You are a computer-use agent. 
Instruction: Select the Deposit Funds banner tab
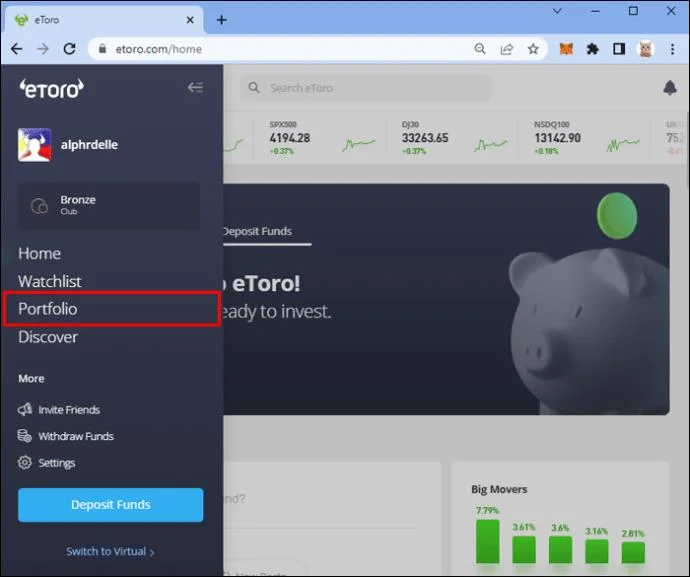tap(257, 232)
